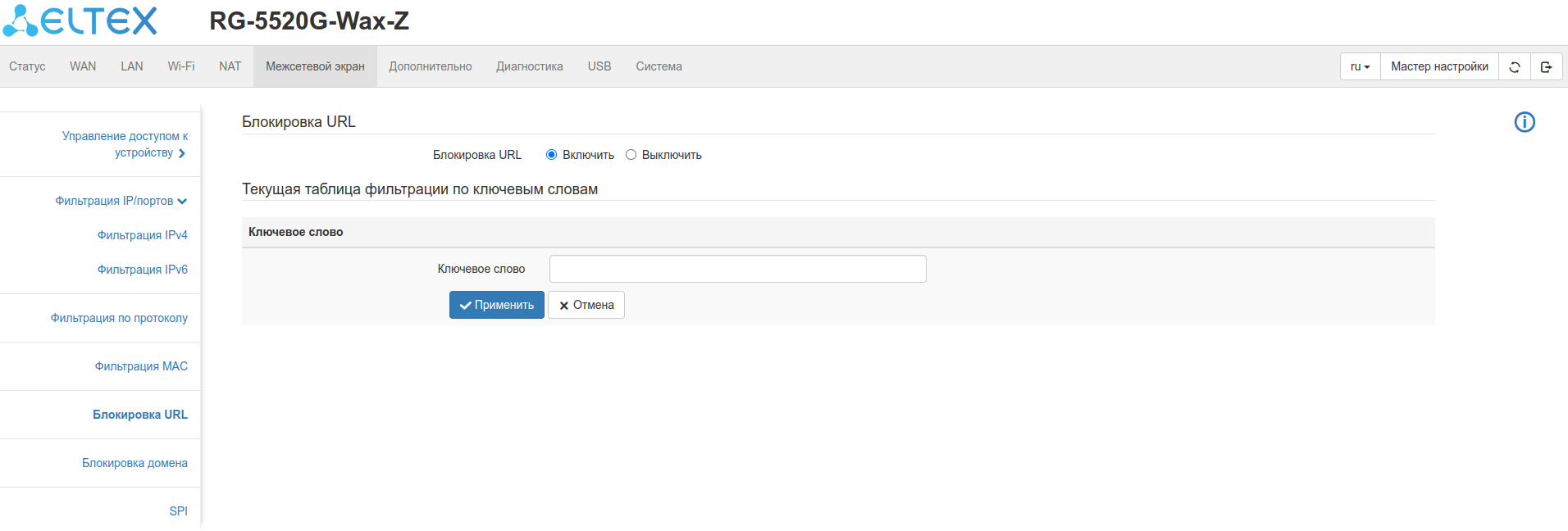
Task: Collapse the Фильтрация IP/портов section
Action: tap(121, 201)
